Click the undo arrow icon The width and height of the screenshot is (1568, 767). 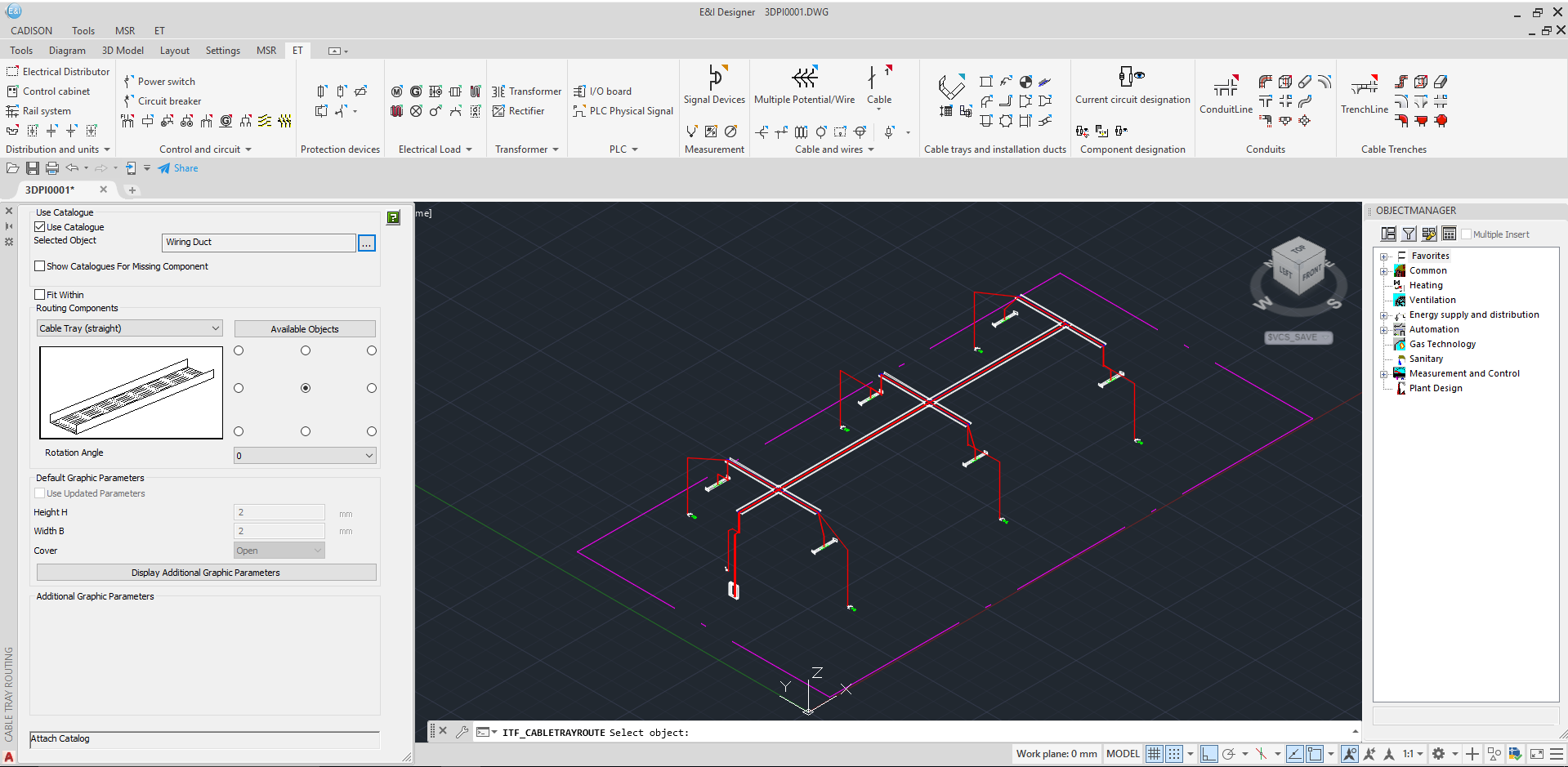[x=73, y=168]
